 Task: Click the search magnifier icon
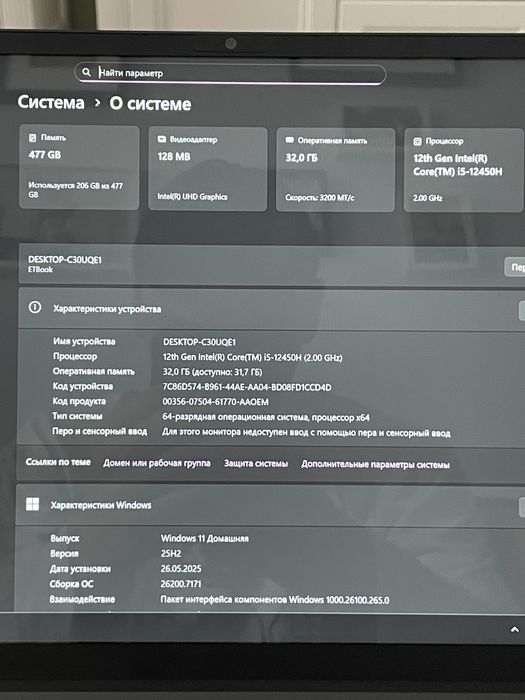pos(87,71)
